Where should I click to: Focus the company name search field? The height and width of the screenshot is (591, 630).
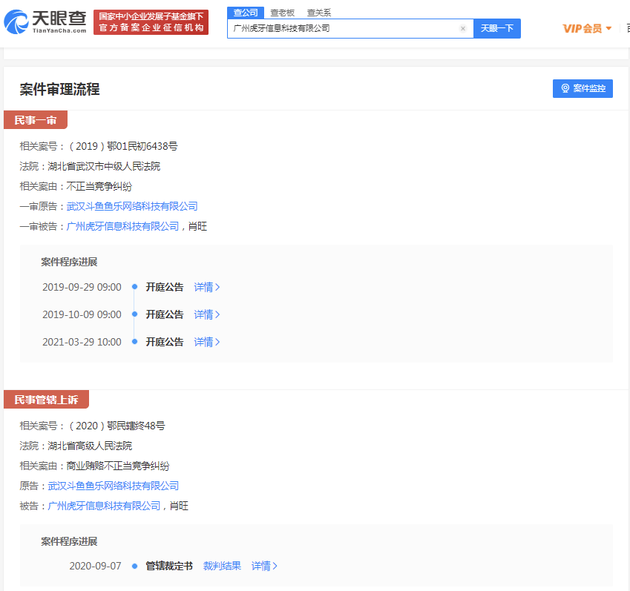coord(340,29)
